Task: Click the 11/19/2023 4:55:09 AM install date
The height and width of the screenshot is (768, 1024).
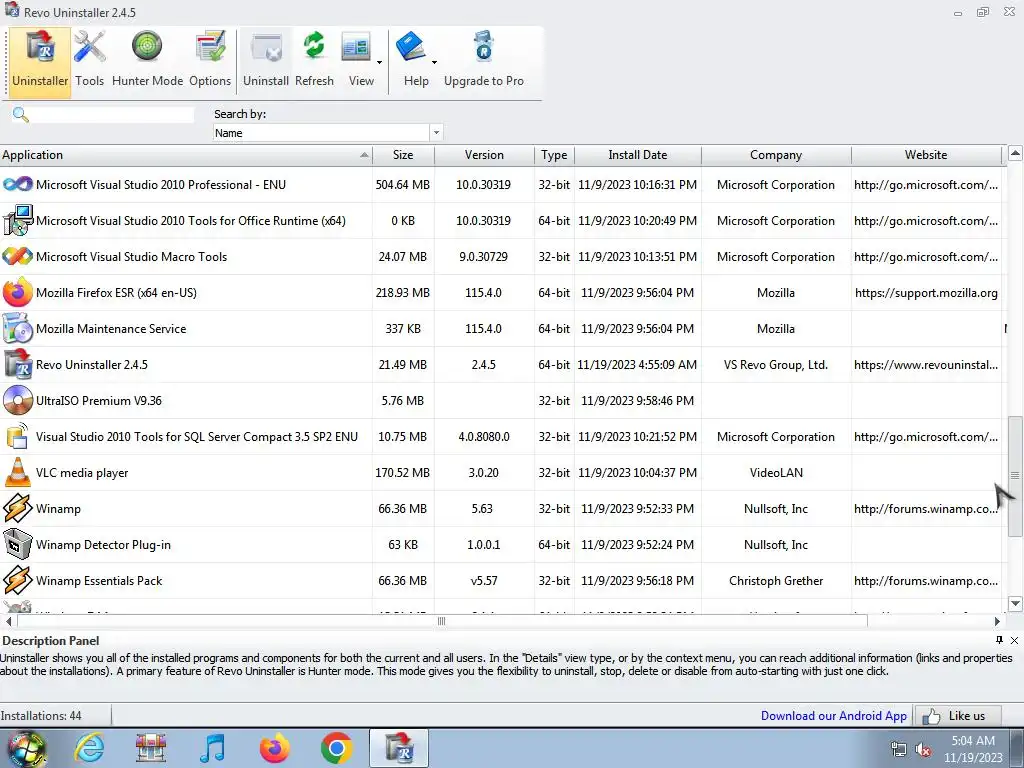Action: click(x=637, y=364)
